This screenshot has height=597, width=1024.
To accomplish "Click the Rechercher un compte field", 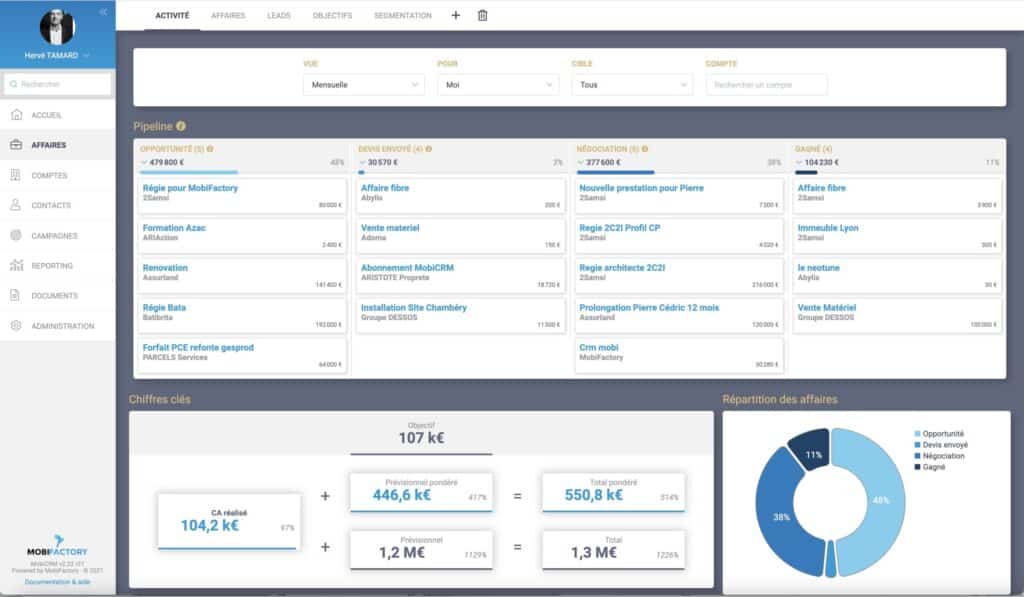I will coord(766,85).
